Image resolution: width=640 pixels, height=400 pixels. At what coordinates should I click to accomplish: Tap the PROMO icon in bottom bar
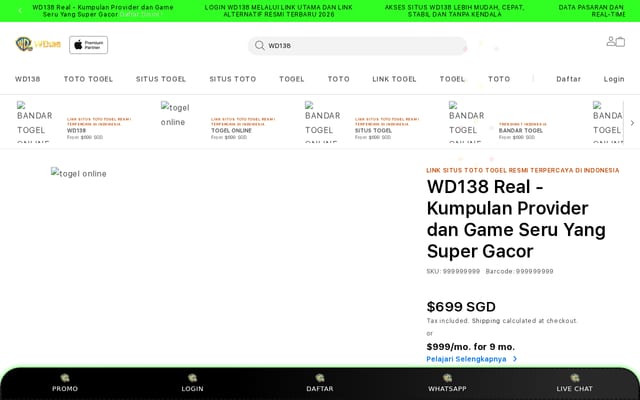tap(65, 378)
